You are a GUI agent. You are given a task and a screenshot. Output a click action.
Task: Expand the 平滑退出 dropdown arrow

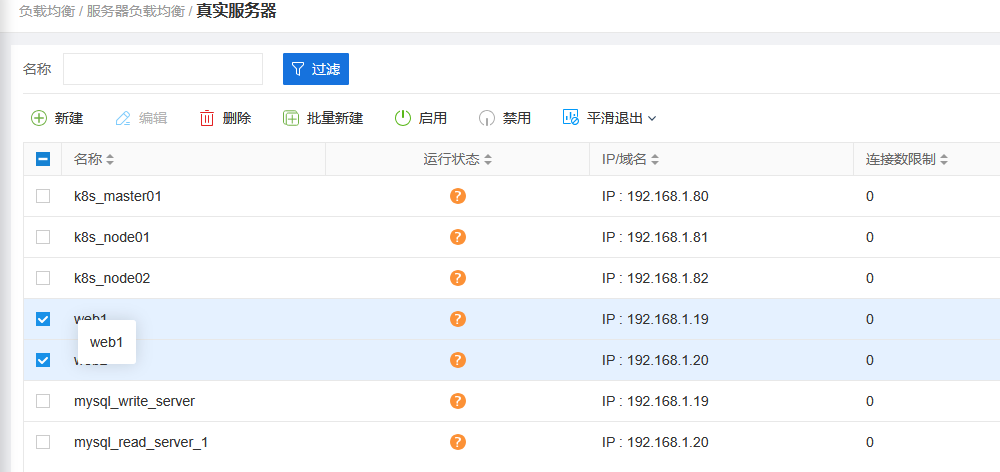coord(652,118)
